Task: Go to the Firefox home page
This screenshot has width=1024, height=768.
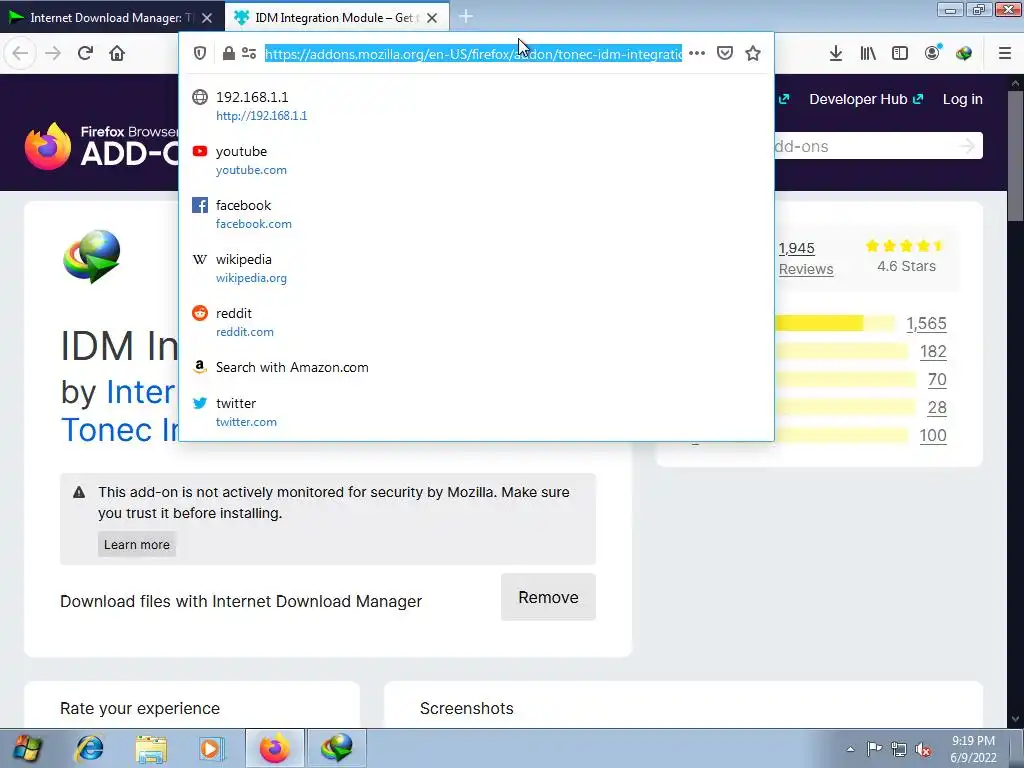Action: tap(117, 53)
